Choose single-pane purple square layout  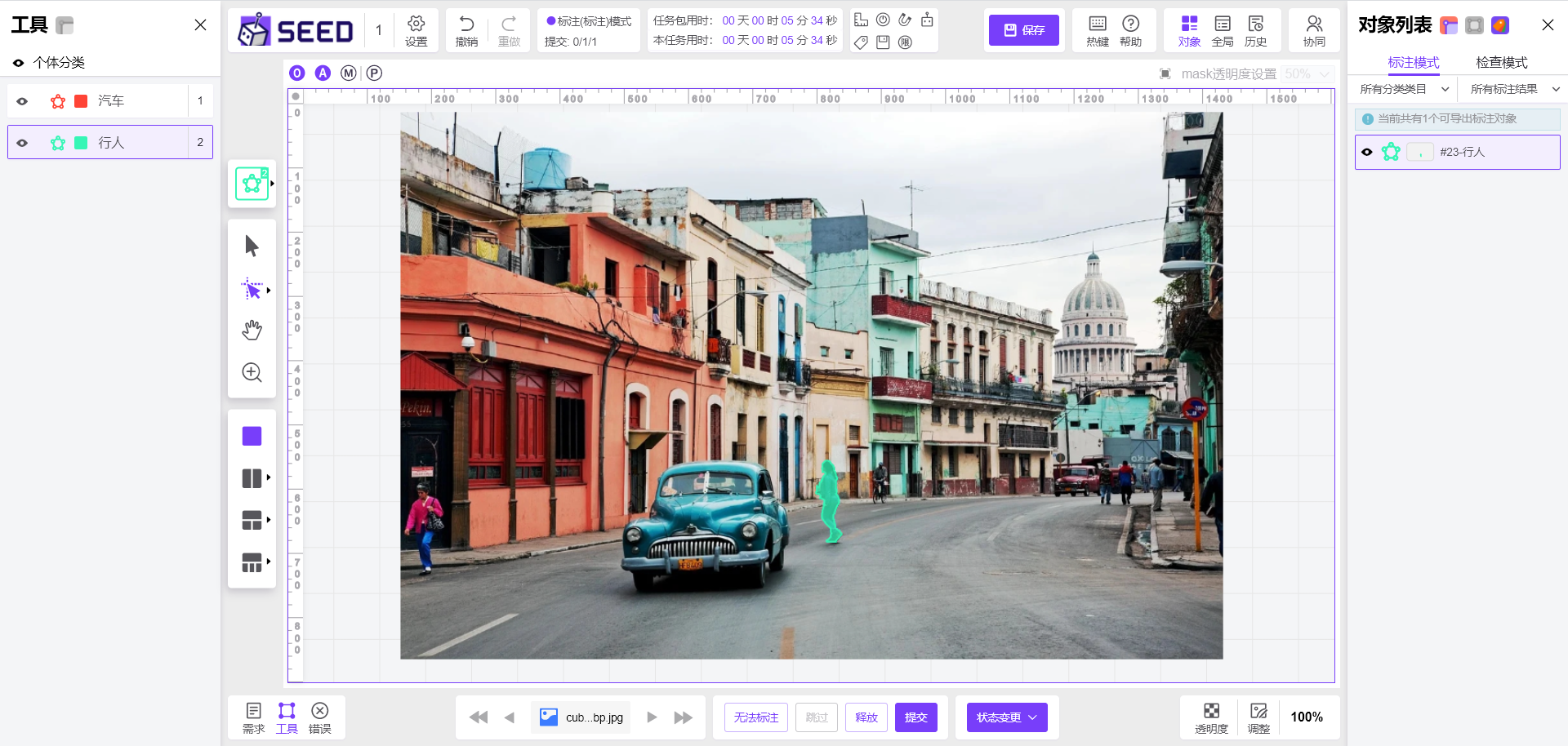(252, 436)
